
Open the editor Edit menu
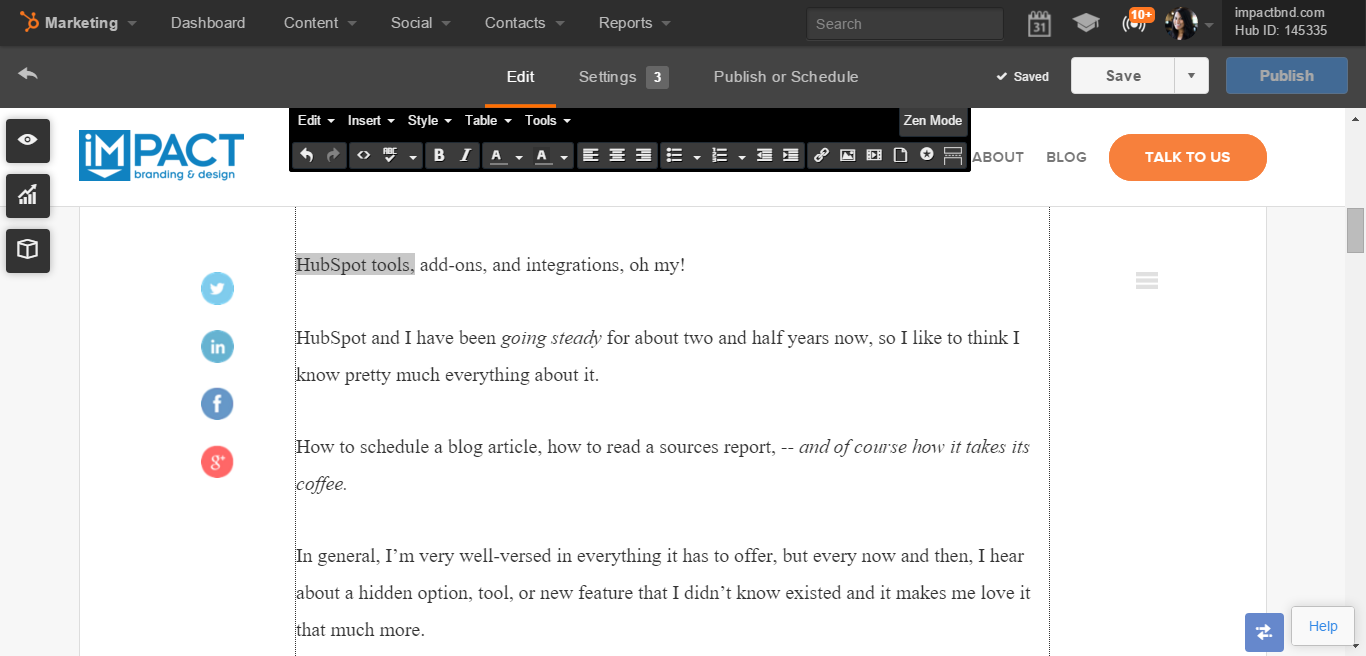pyautogui.click(x=316, y=120)
